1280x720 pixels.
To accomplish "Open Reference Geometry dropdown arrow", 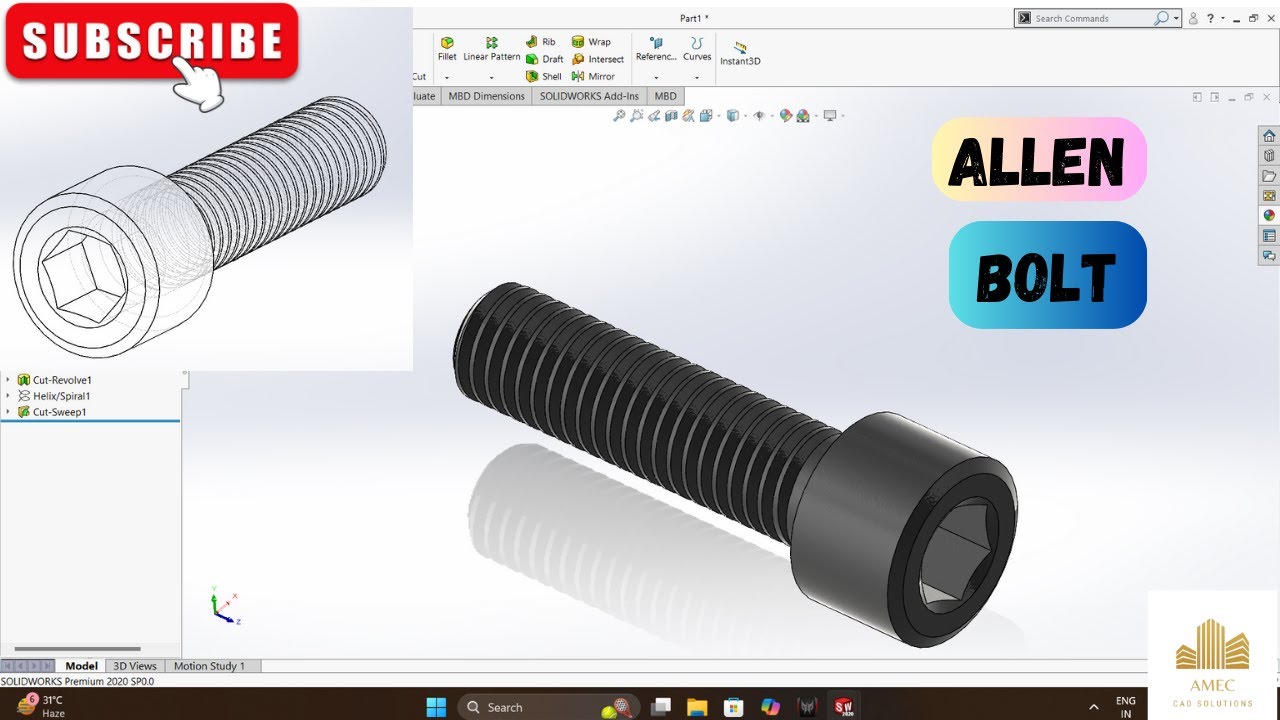I will point(656,77).
